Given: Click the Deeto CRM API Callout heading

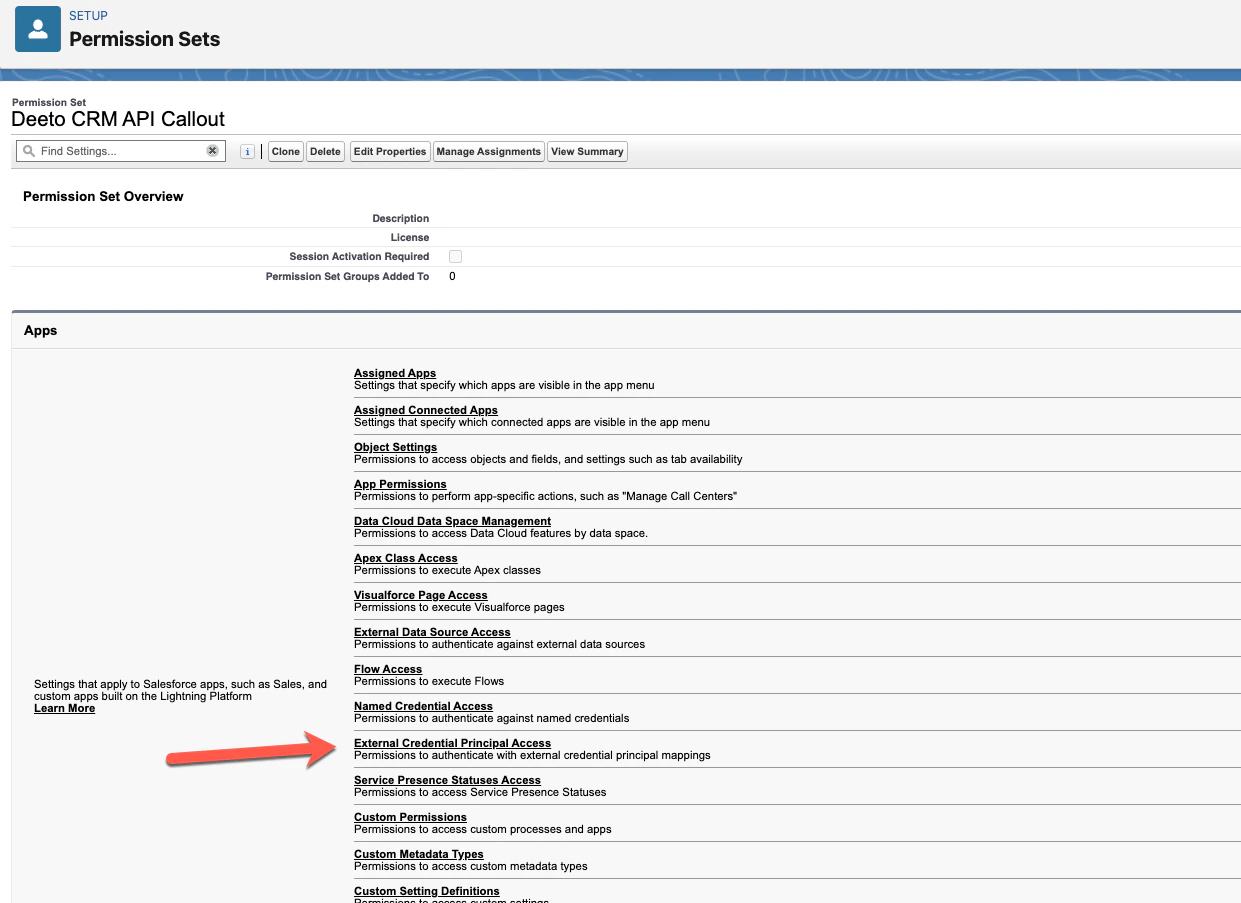Looking at the screenshot, I should (118, 119).
